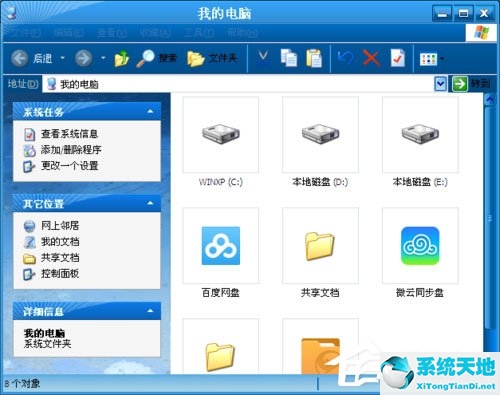
Task: Click the copy toolbar icon
Action: tap(289, 59)
